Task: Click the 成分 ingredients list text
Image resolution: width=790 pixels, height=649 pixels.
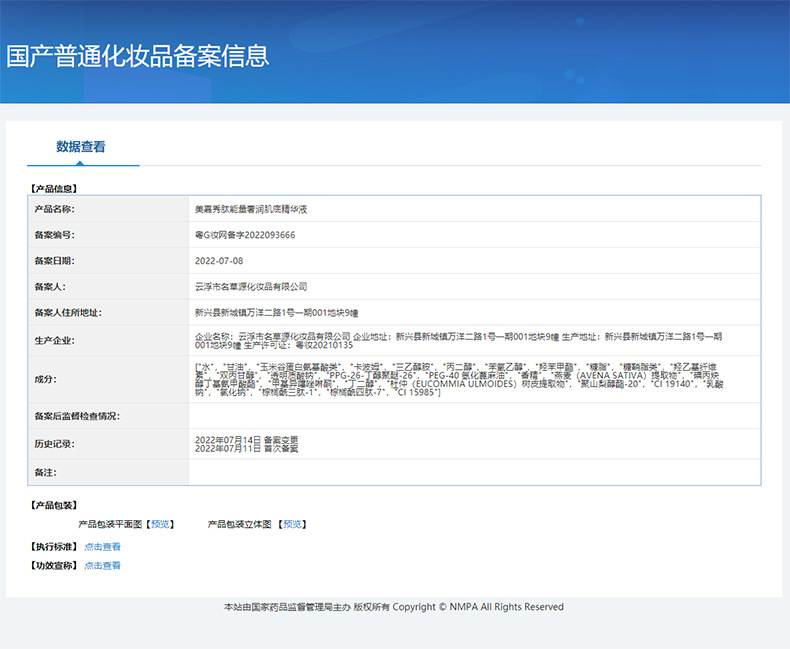Action: pos(459,379)
